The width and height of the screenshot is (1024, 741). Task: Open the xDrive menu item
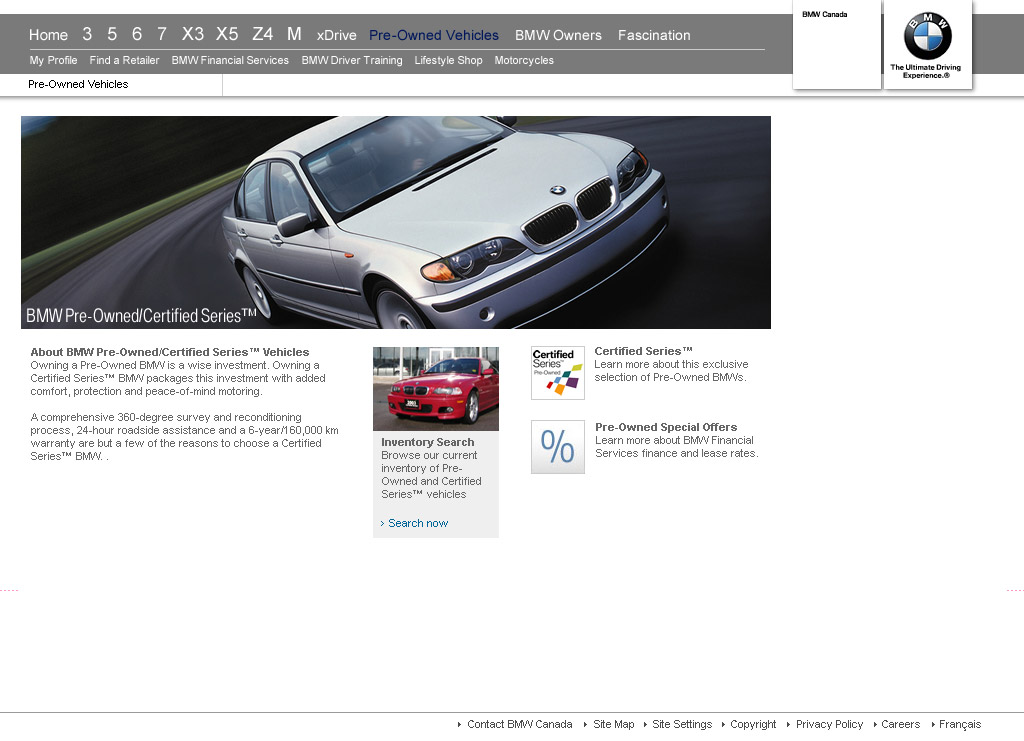(x=336, y=35)
